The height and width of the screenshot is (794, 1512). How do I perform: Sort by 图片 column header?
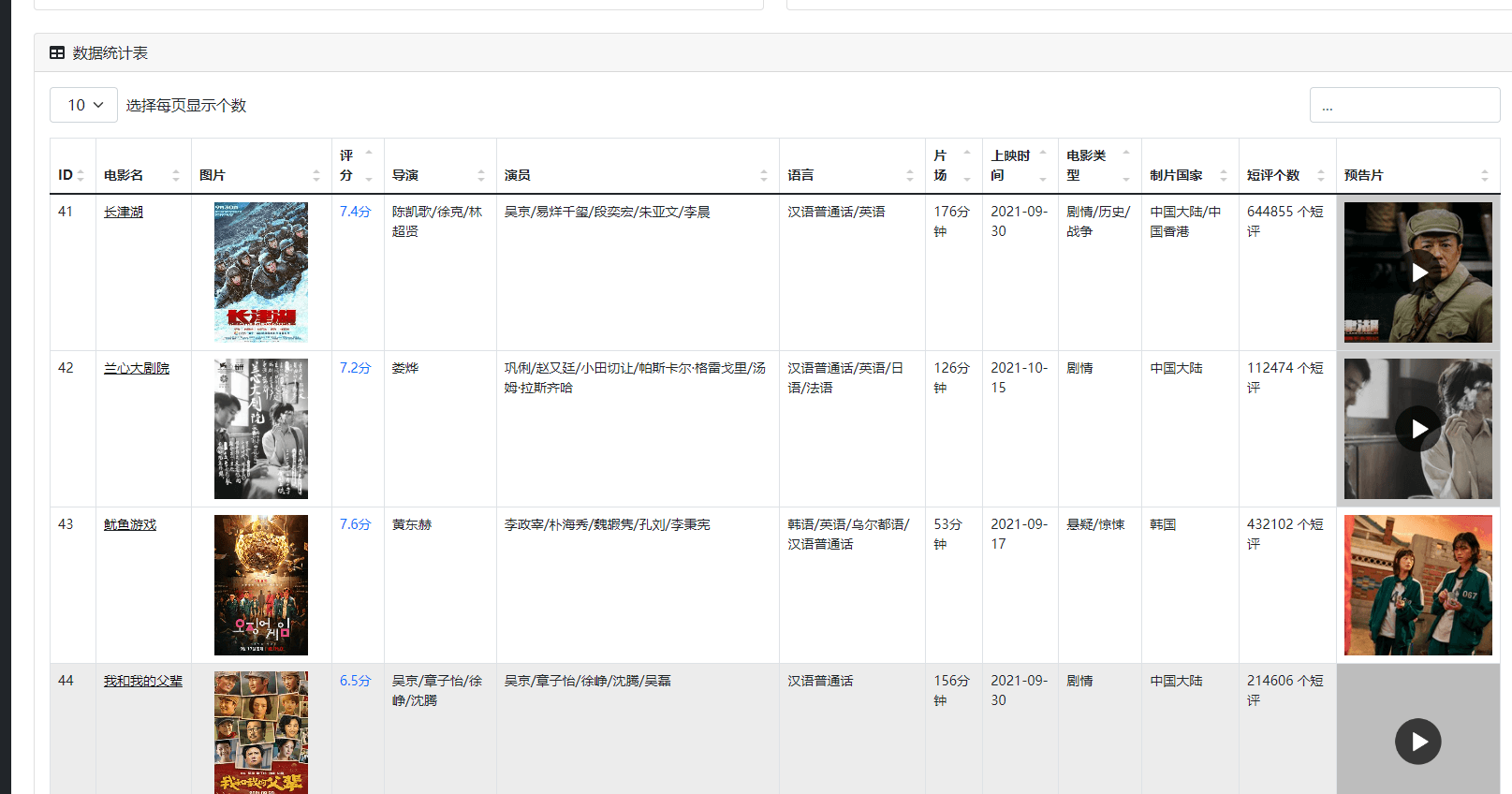(261, 167)
